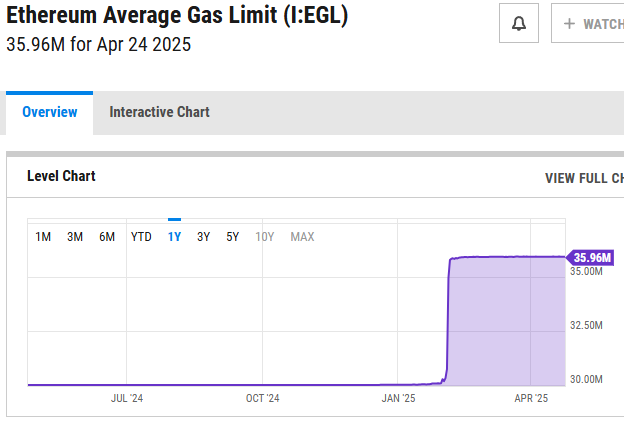Image resolution: width=624 pixels, height=428 pixels.
Task: Click the Ethereum Average Gas Limit title
Action: click(x=177, y=18)
